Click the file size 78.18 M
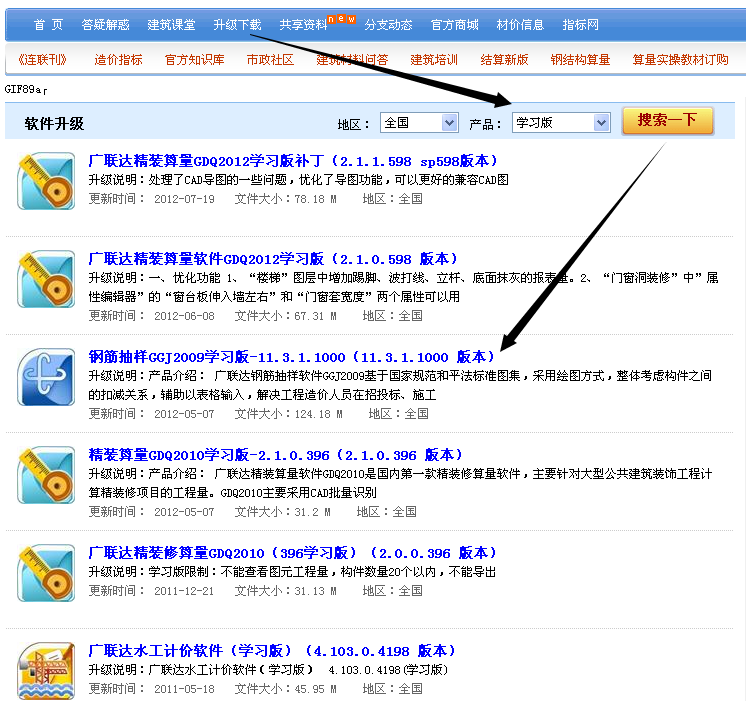 point(315,199)
